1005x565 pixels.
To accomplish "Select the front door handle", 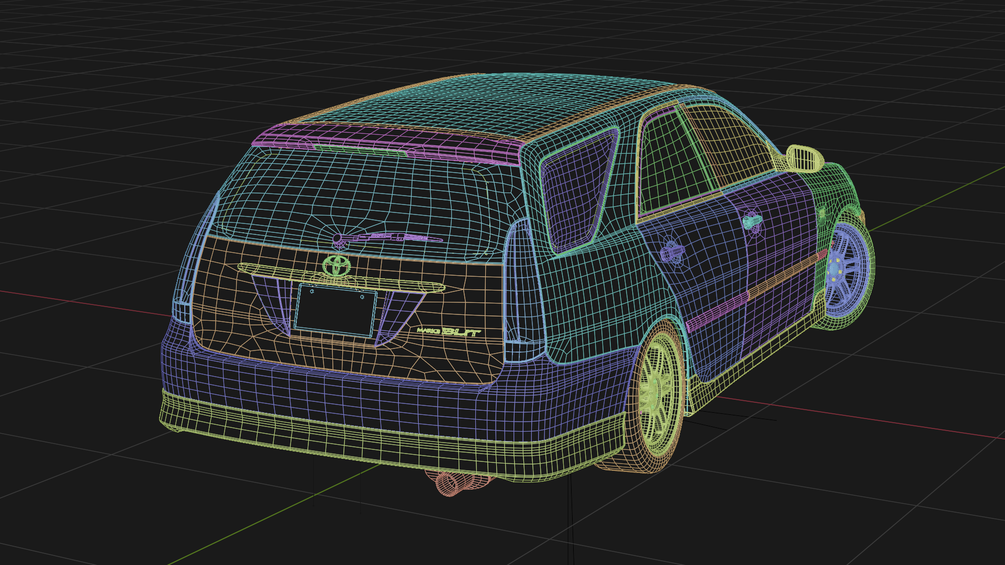I will click(752, 222).
